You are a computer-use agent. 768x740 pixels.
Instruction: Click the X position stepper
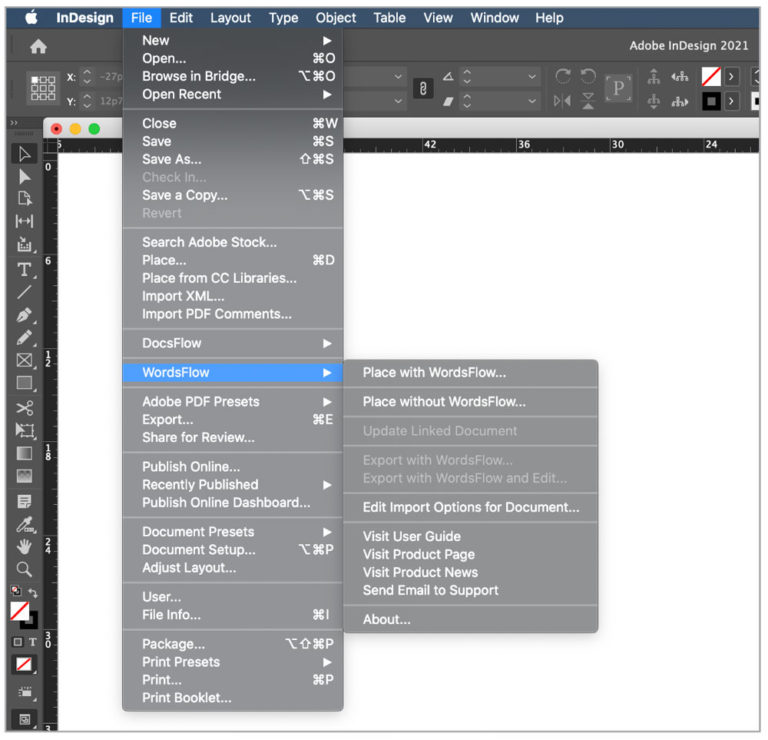click(x=87, y=76)
